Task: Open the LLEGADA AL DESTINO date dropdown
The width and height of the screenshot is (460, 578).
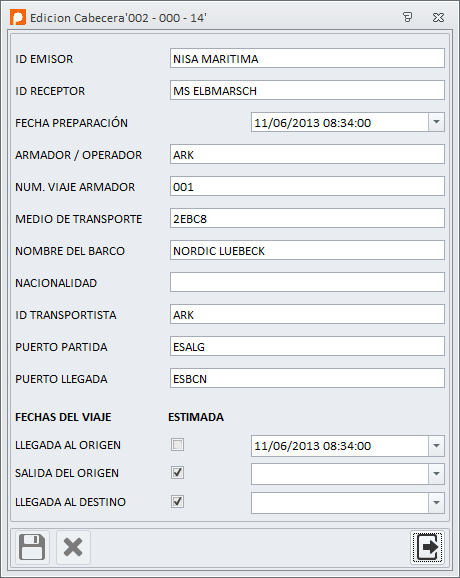Action: (x=436, y=503)
